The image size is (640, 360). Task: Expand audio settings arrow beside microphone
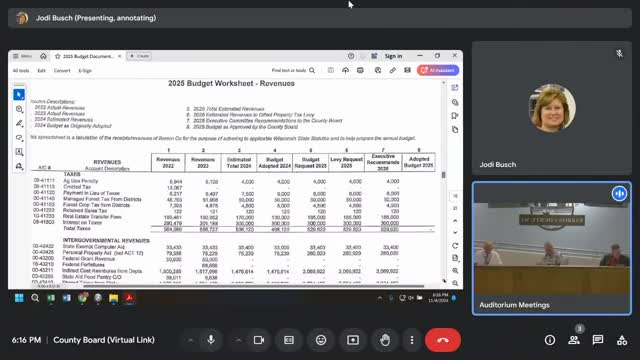(x=190, y=340)
